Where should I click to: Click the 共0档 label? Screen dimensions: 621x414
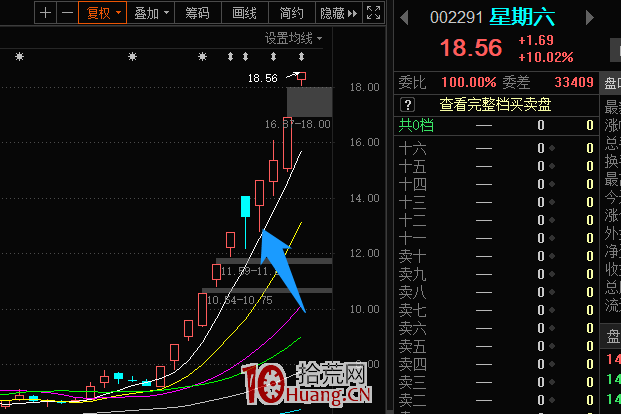click(416, 125)
